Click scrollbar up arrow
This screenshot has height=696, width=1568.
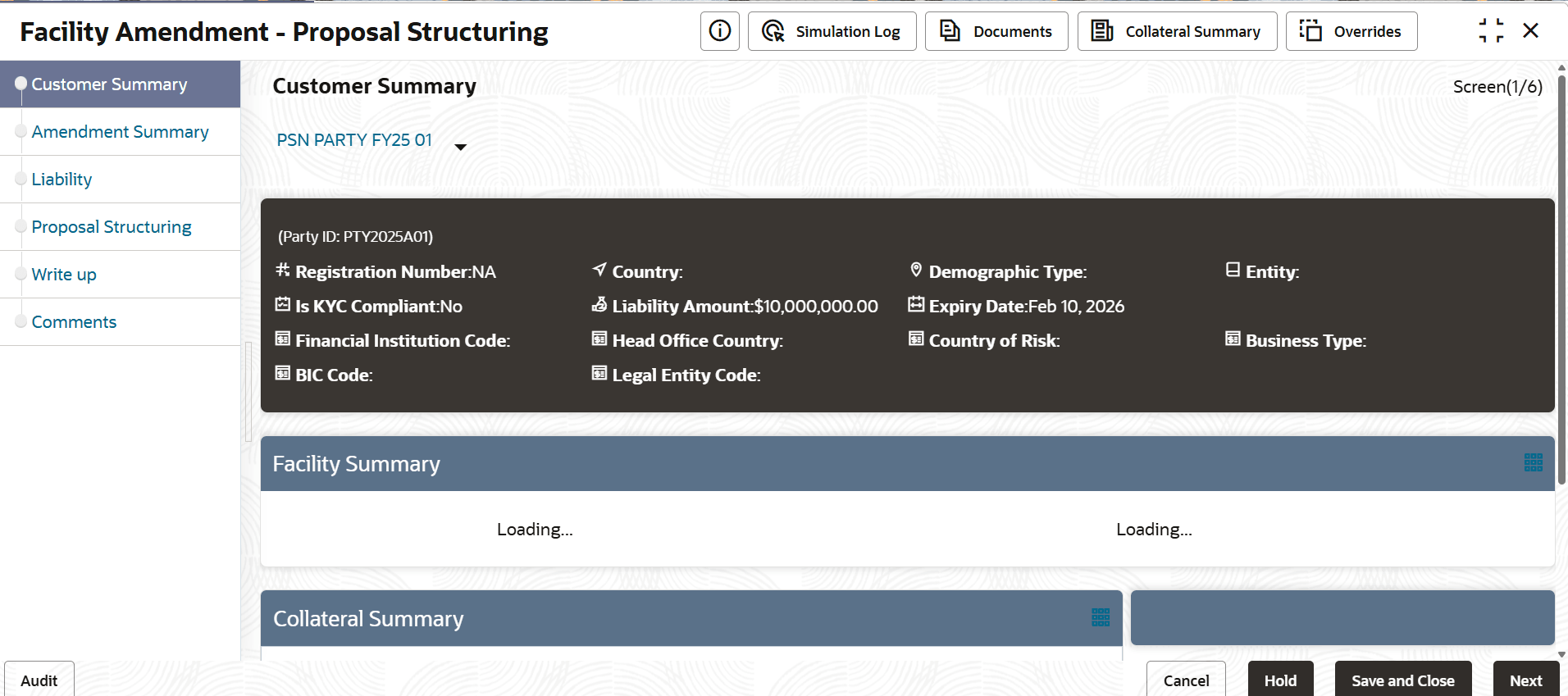[1561, 67]
